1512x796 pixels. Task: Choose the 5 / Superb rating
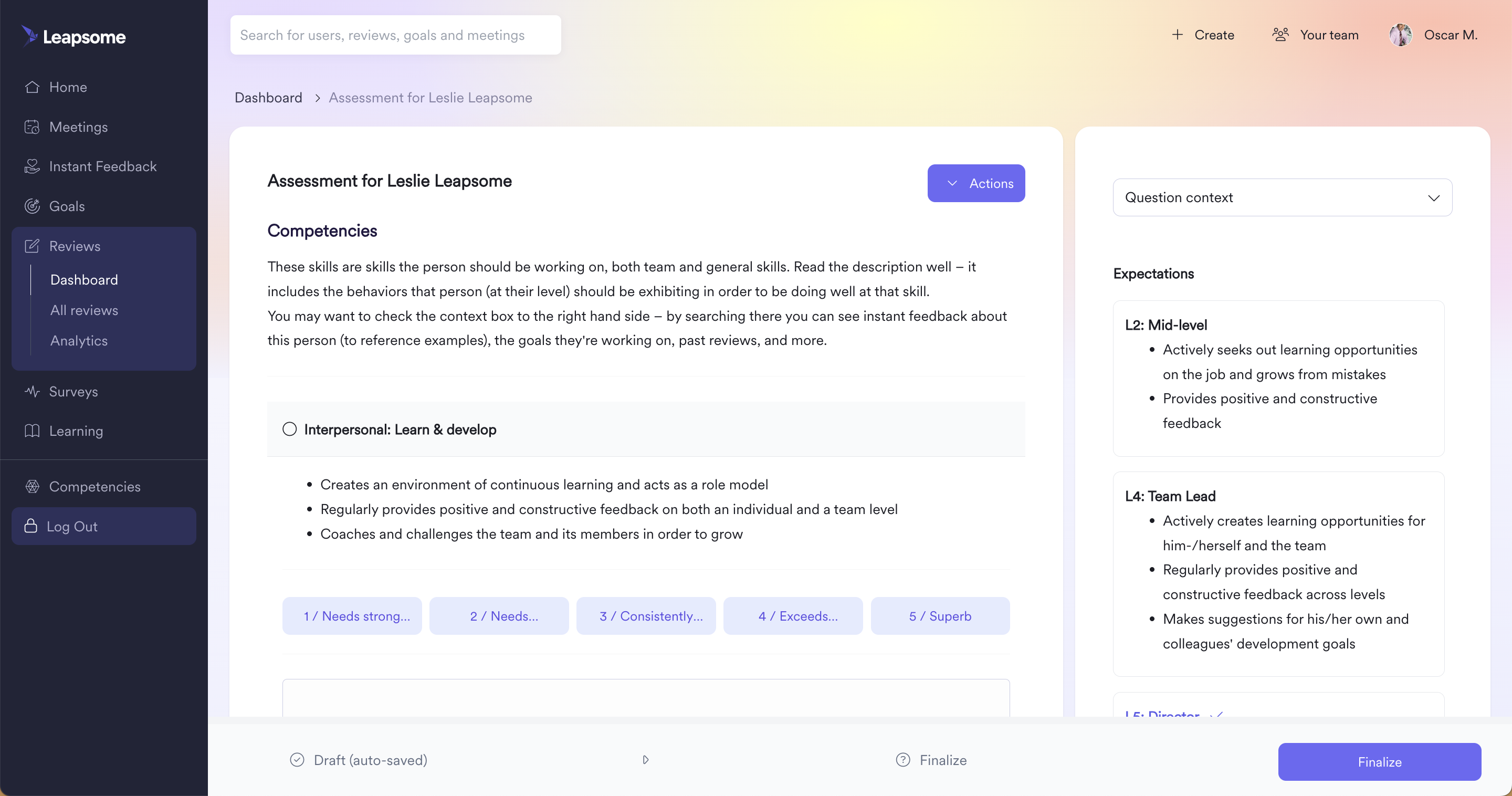coord(940,616)
